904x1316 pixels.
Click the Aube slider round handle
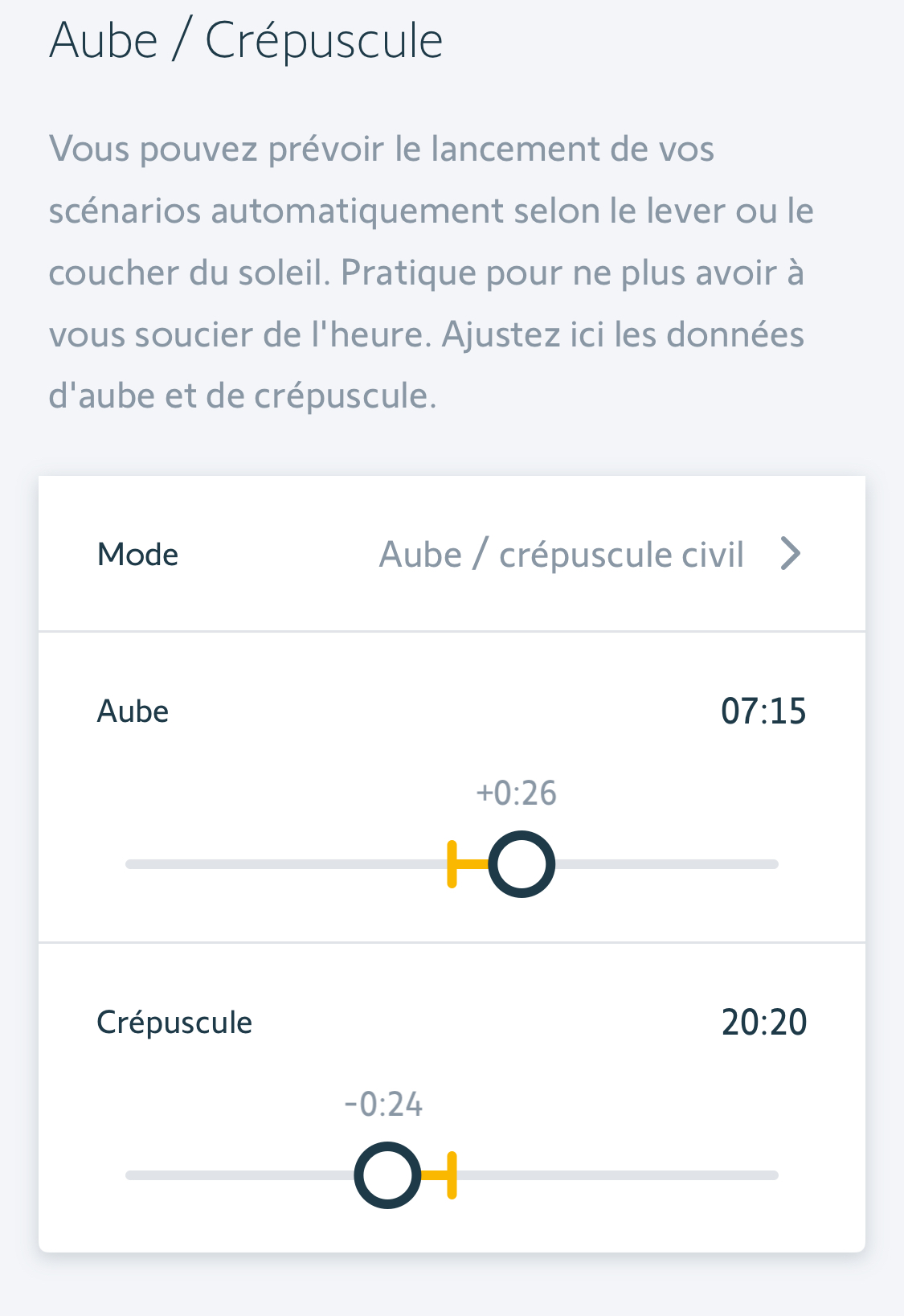[522, 864]
